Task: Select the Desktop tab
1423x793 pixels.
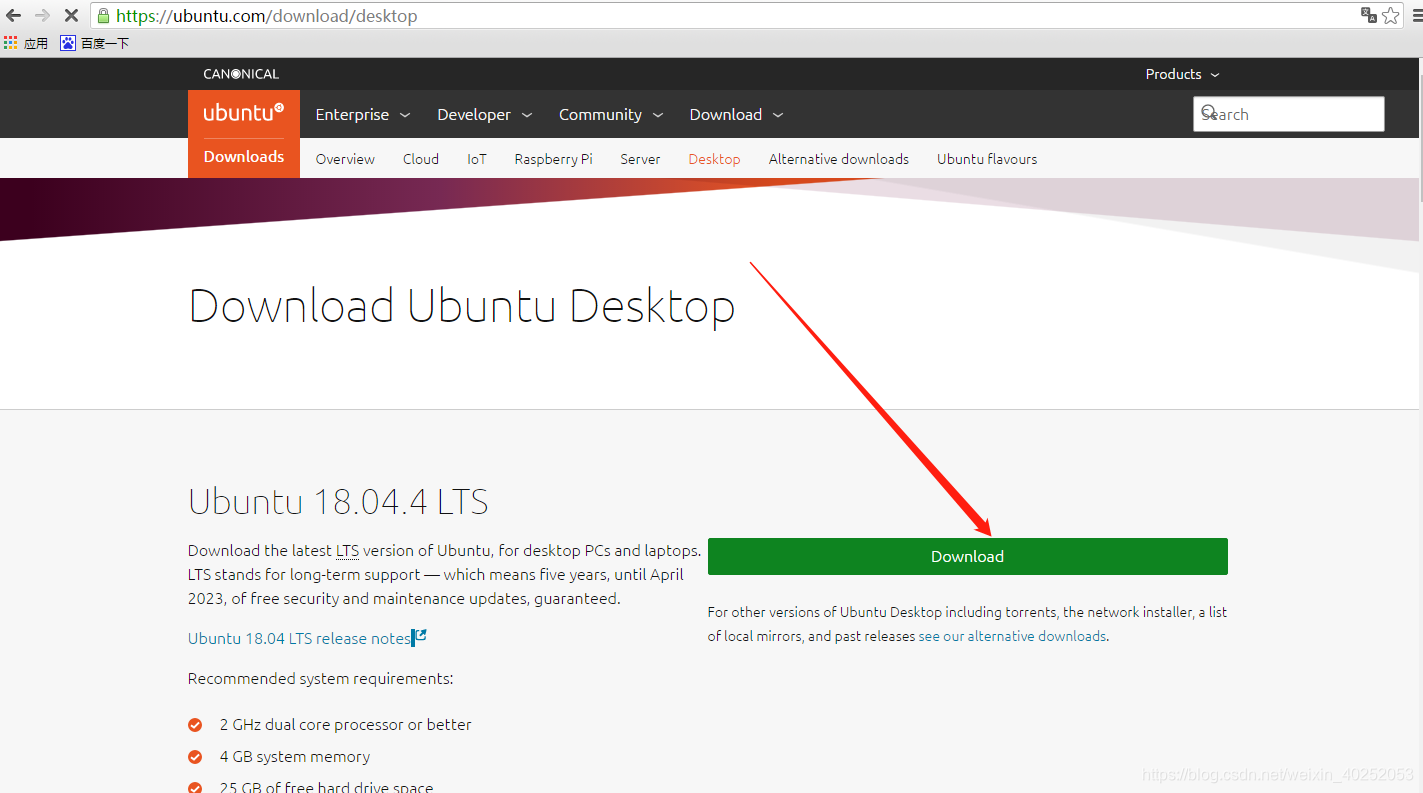Action: 714,159
